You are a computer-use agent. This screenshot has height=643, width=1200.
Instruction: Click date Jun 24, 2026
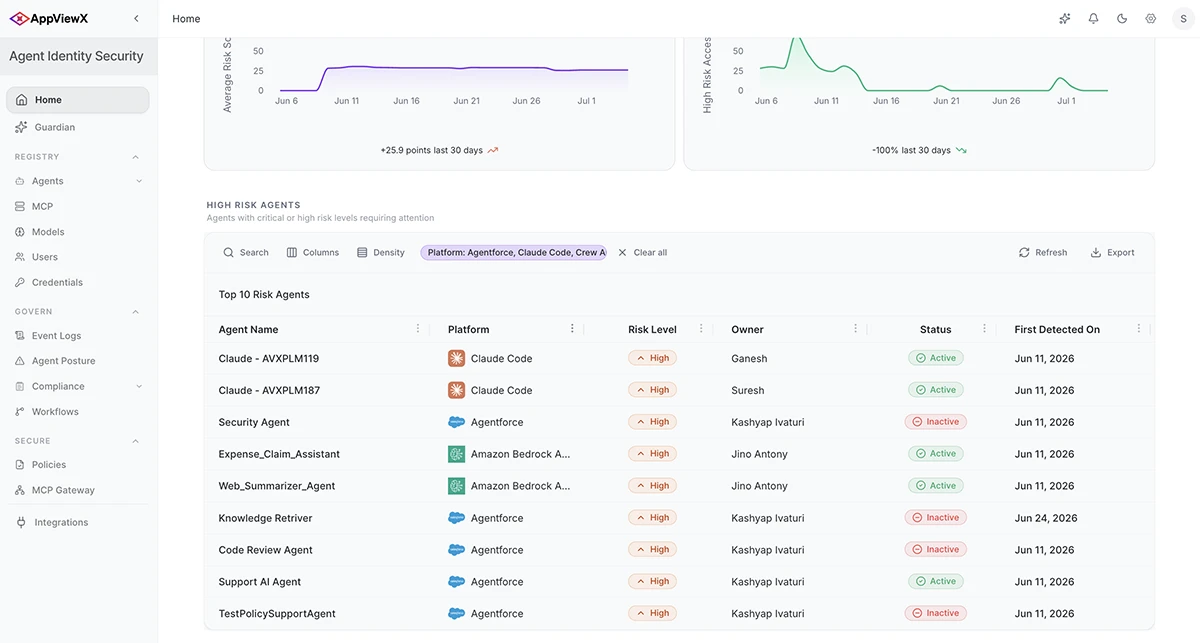pyautogui.click(x=1046, y=518)
